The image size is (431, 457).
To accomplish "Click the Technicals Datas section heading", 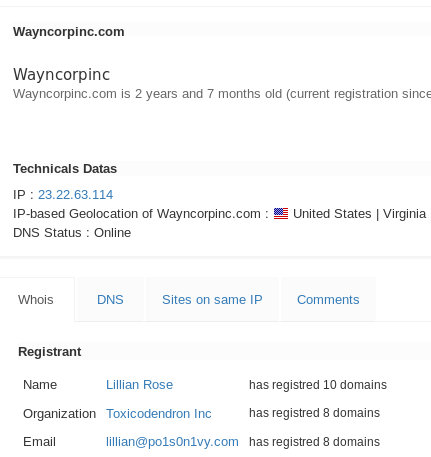I will tap(65, 169).
